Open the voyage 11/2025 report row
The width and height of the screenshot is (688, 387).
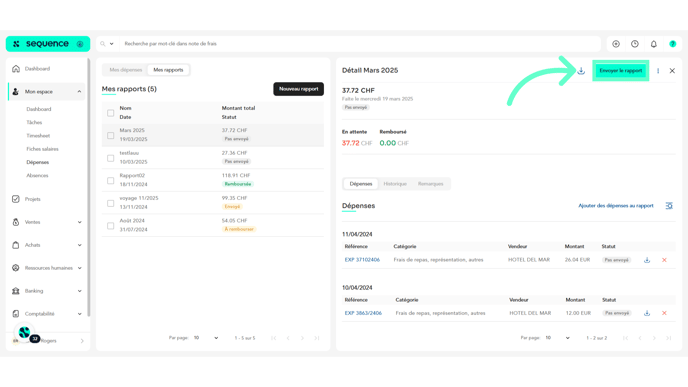pyautogui.click(x=213, y=203)
